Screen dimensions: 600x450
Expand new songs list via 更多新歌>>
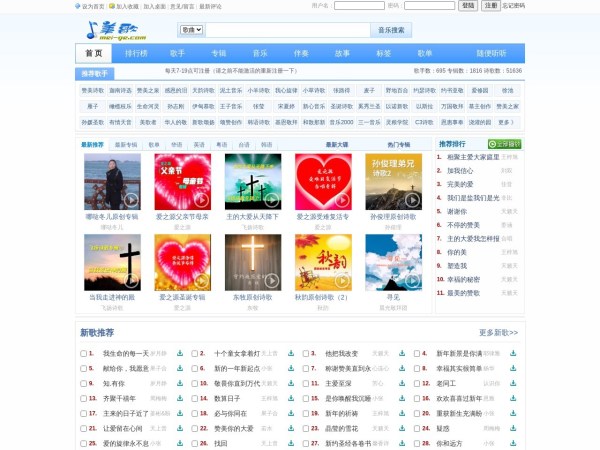(x=499, y=332)
